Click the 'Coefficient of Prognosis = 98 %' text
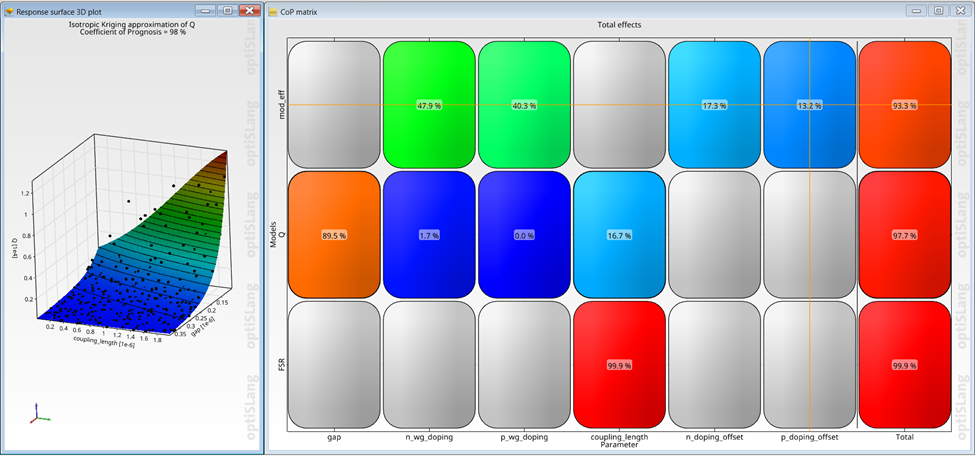 (132, 32)
